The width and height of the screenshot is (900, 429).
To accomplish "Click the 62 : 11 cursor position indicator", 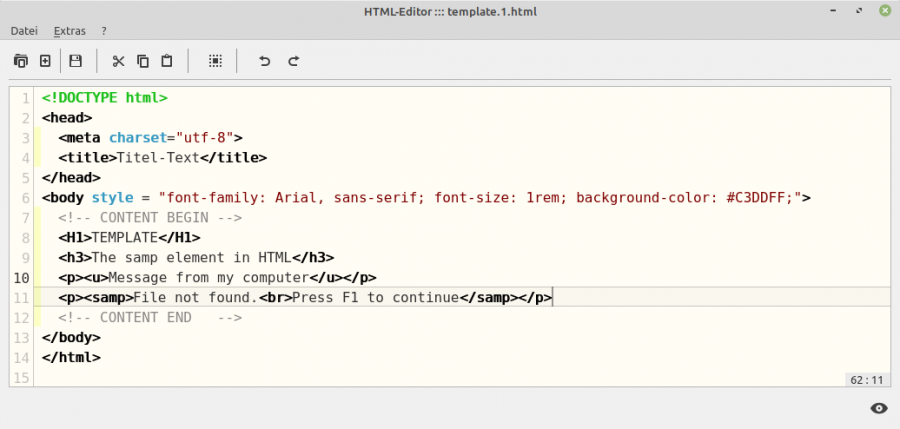I will 866,380.
